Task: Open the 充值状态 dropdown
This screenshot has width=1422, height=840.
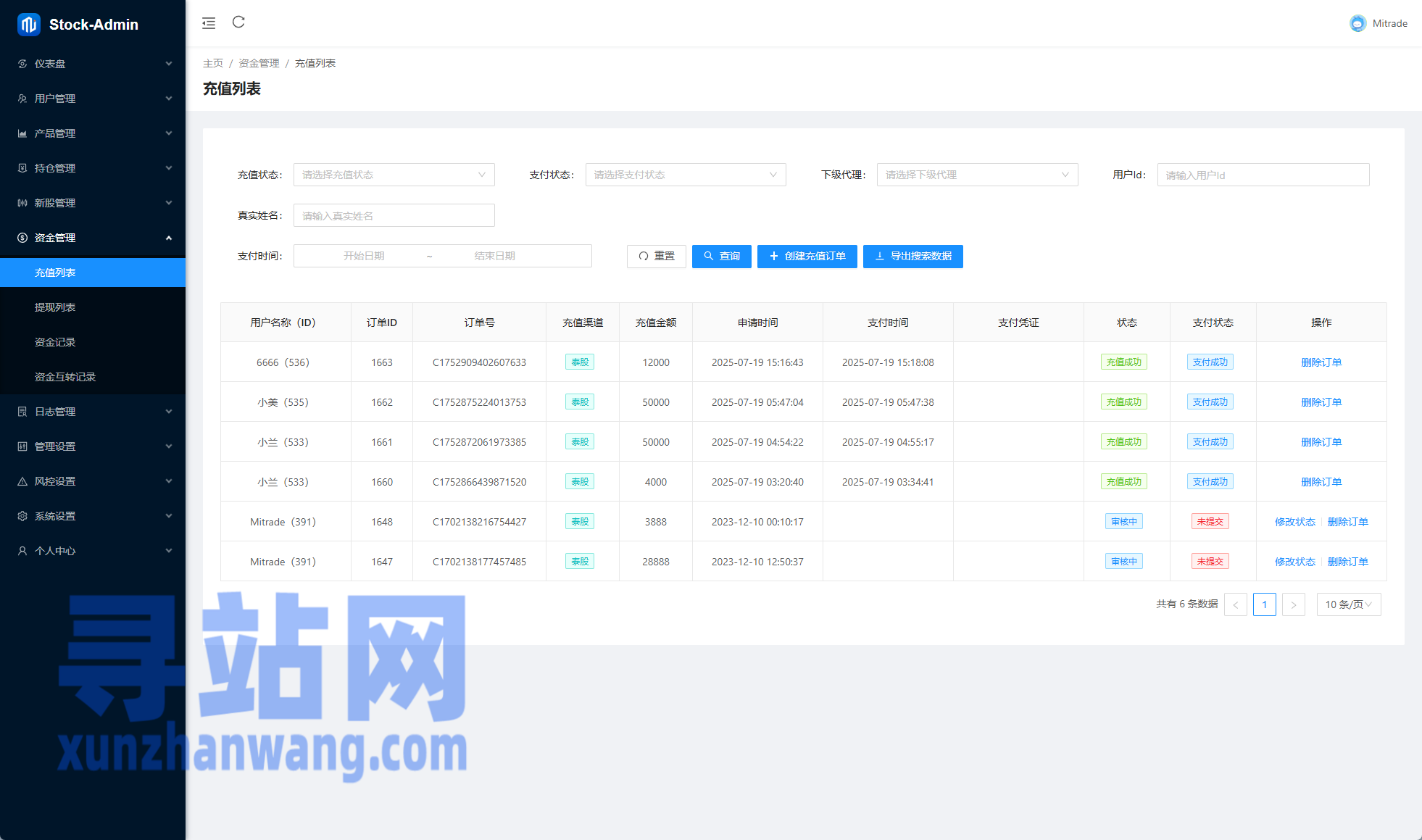Action: pos(394,175)
